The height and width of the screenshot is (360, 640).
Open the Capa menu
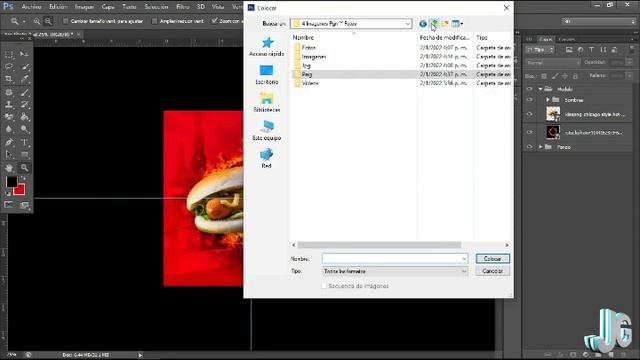click(108, 7)
